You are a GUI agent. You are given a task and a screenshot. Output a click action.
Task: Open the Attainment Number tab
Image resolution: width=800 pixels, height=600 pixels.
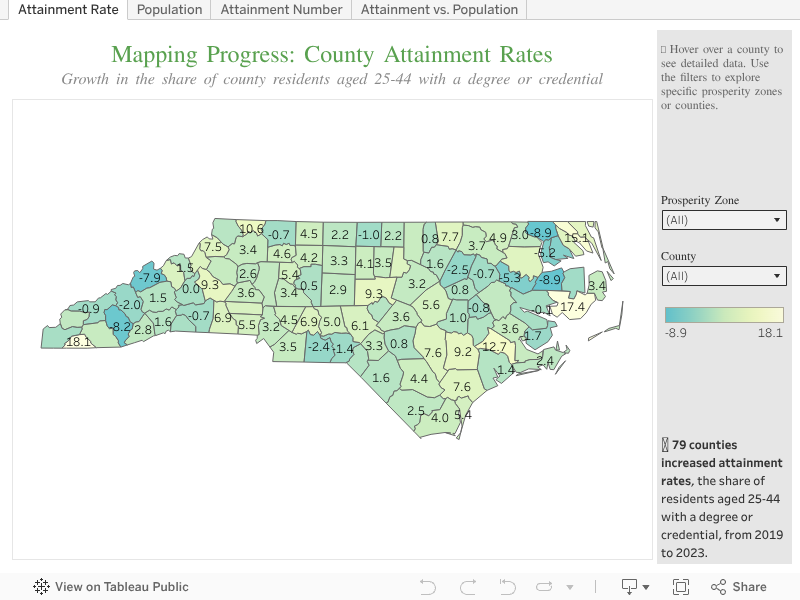[281, 10]
